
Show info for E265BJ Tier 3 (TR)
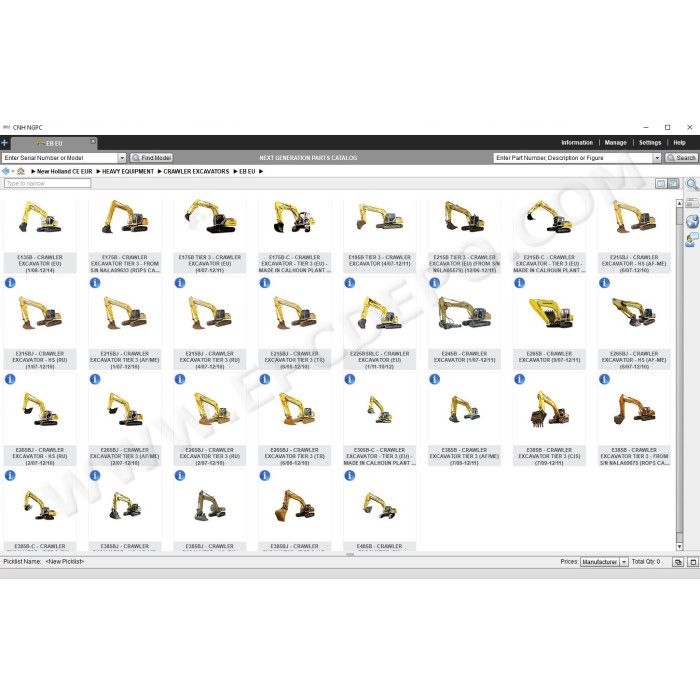[x=264, y=379]
